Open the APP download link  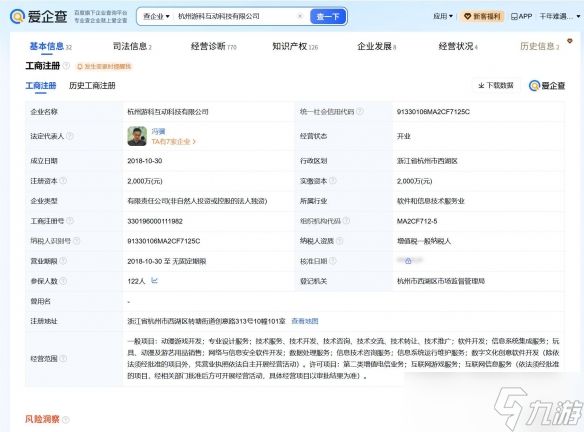[x=521, y=16]
